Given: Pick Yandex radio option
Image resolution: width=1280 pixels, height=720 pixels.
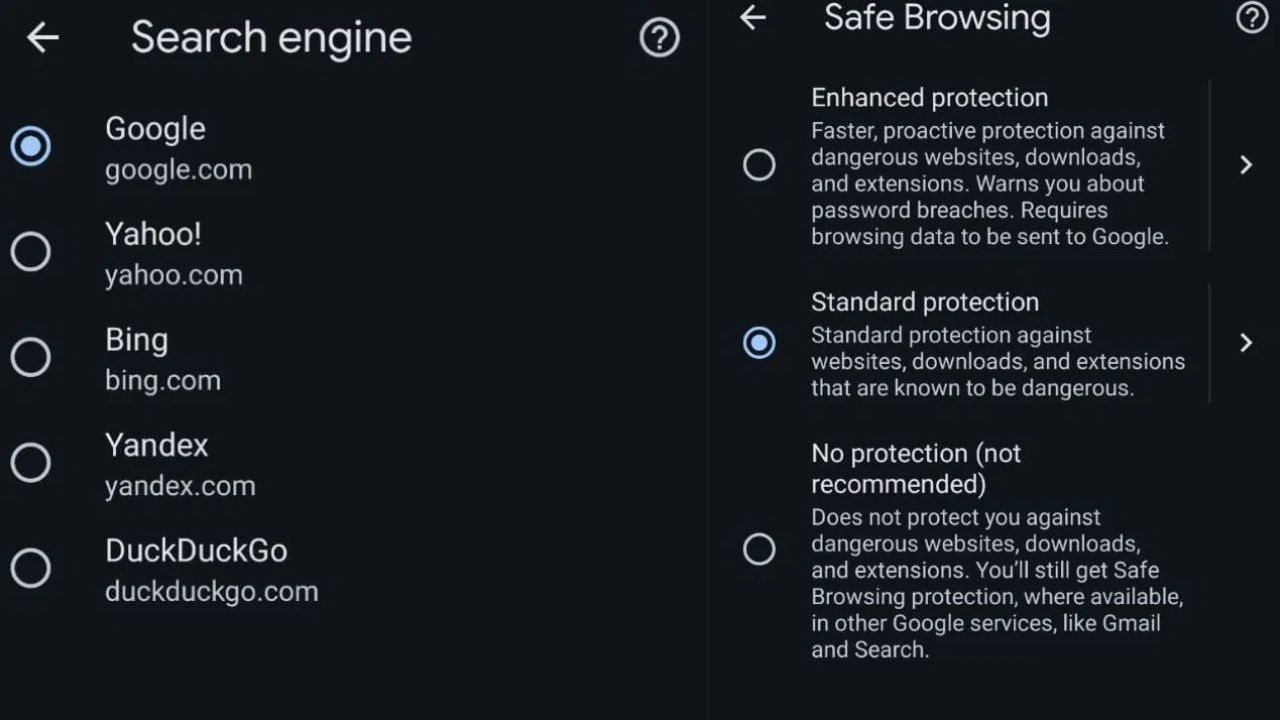Looking at the screenshot, I should tap(31, 463).
